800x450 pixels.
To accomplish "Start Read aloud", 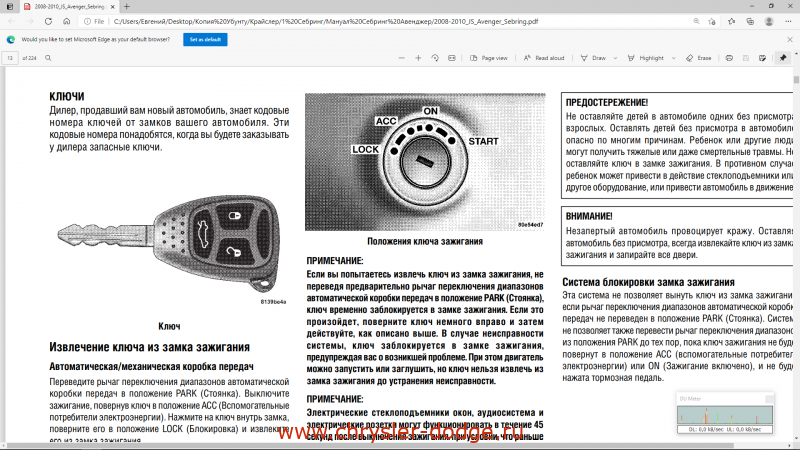I will click(544, 58).
